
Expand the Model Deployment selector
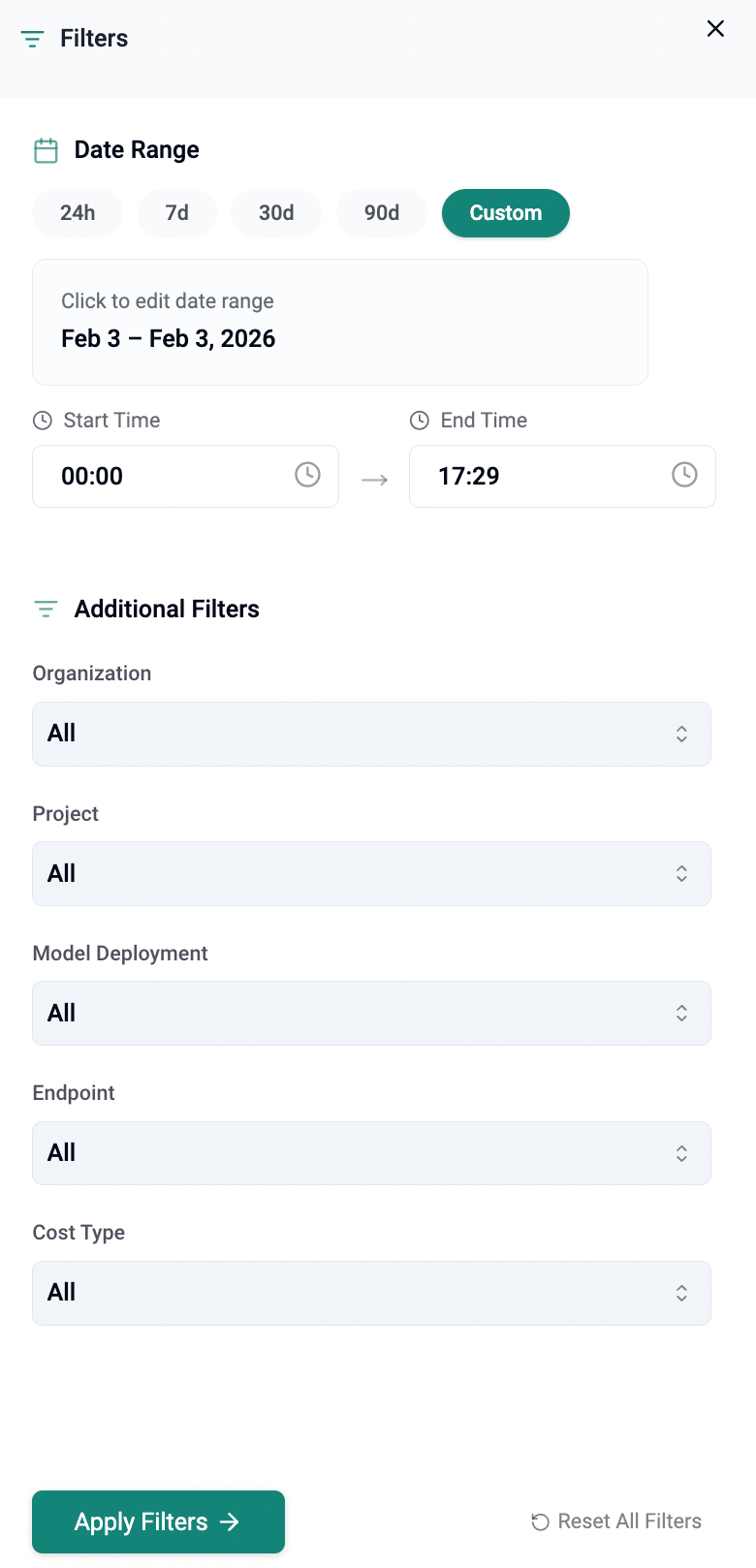pyautogui.click(x=371, y=1013)
